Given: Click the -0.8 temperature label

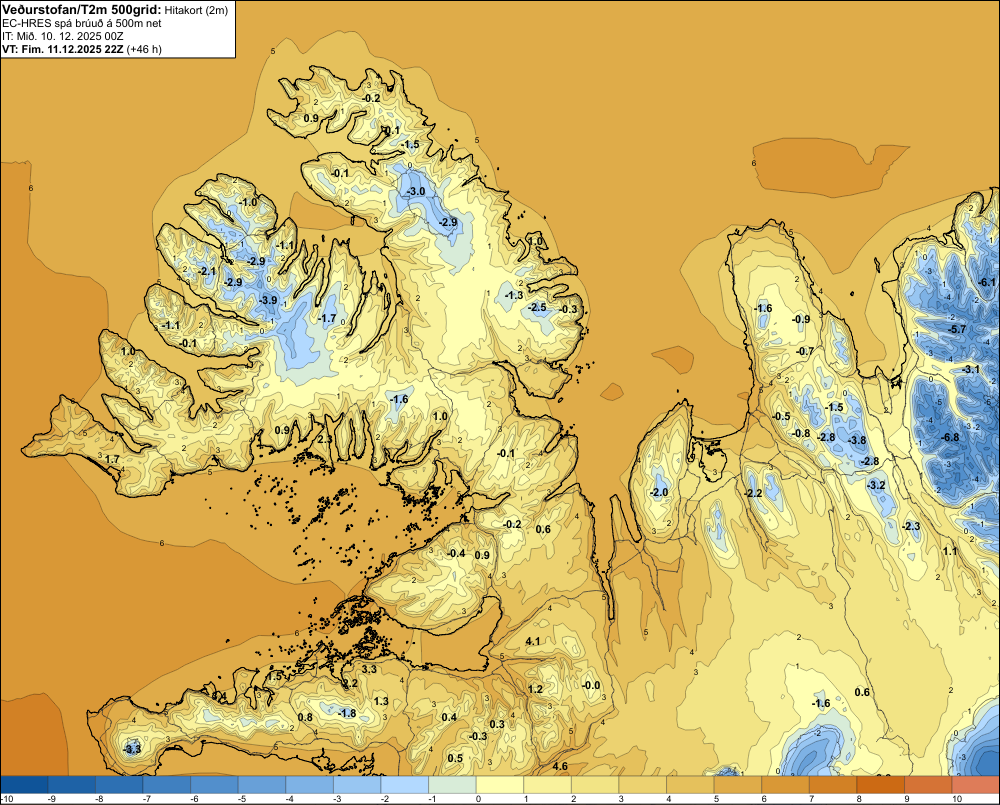Looking at the screenshot, I should (801, 433).
